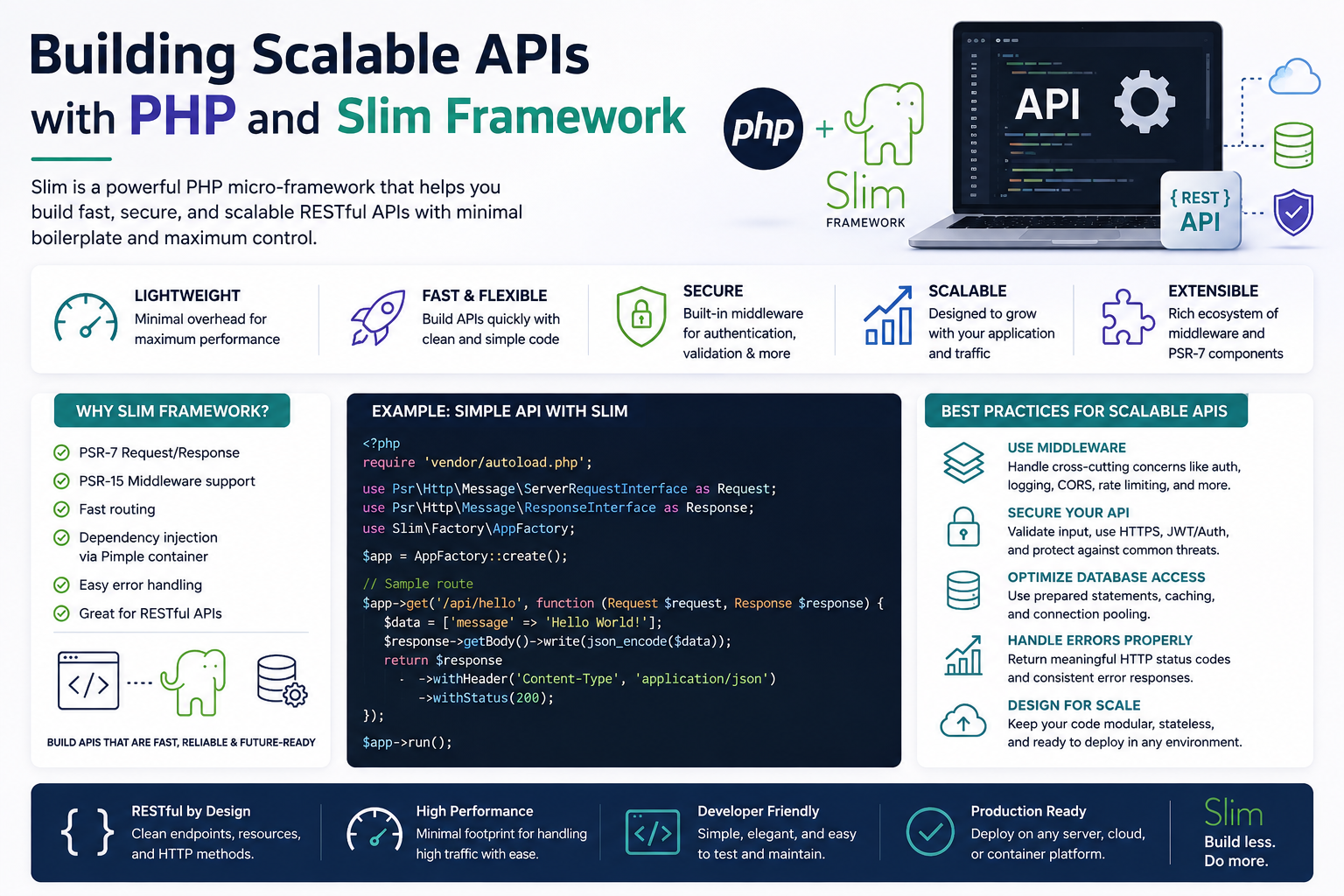
Task: Click the LIGHTWEIGHT feature title
Action: click(x=187, y=296)
